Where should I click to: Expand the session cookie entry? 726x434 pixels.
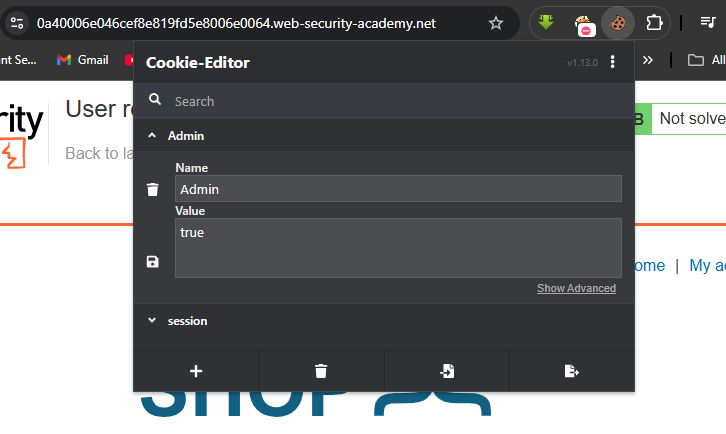coord(152,321)
